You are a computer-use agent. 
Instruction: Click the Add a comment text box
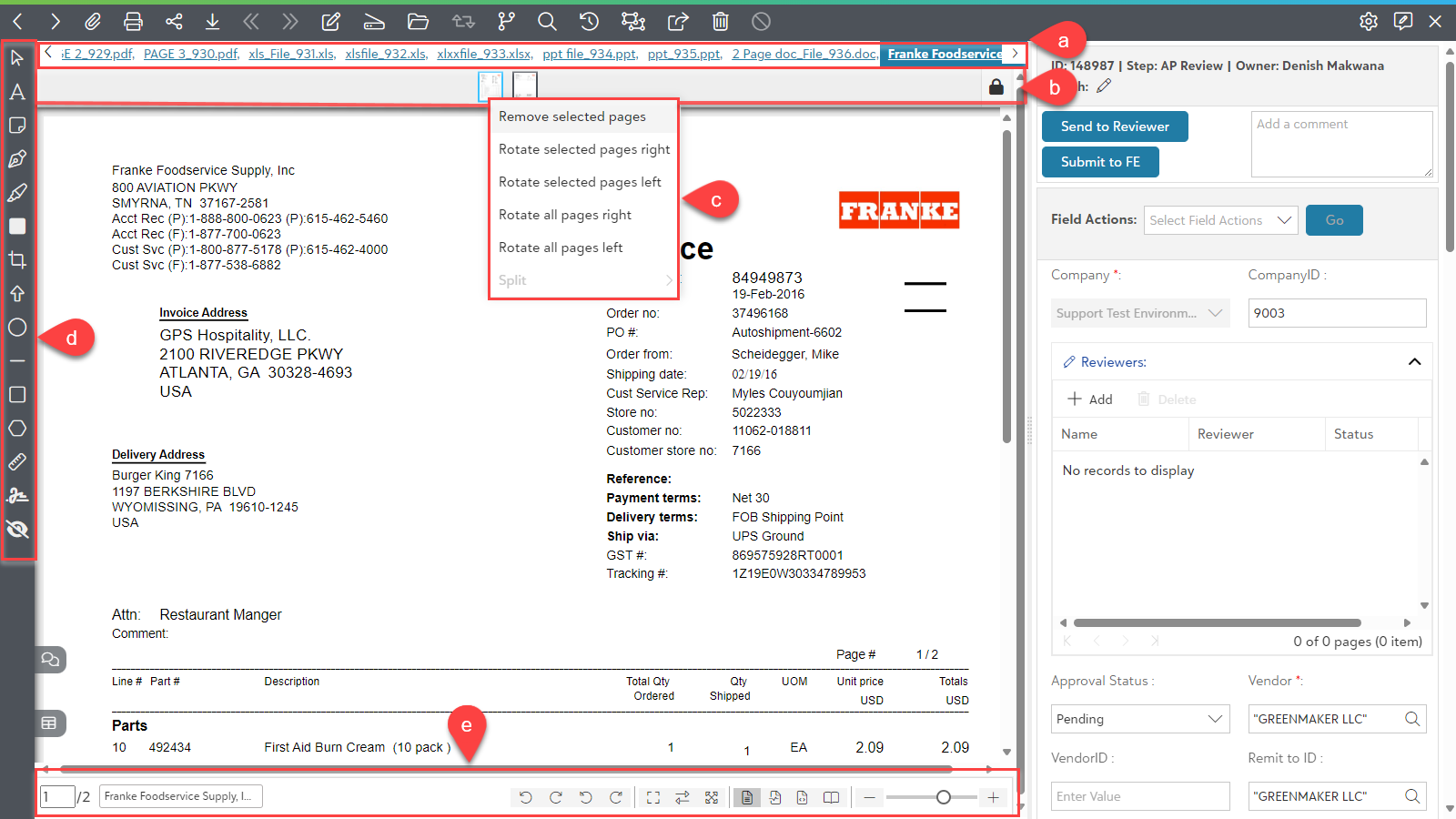[1342, 144]
